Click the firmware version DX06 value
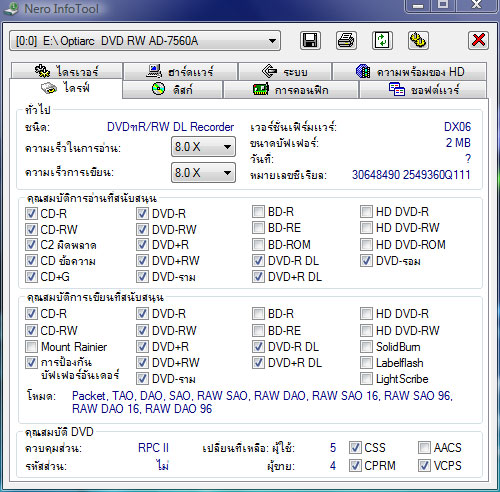 point(457,127)
